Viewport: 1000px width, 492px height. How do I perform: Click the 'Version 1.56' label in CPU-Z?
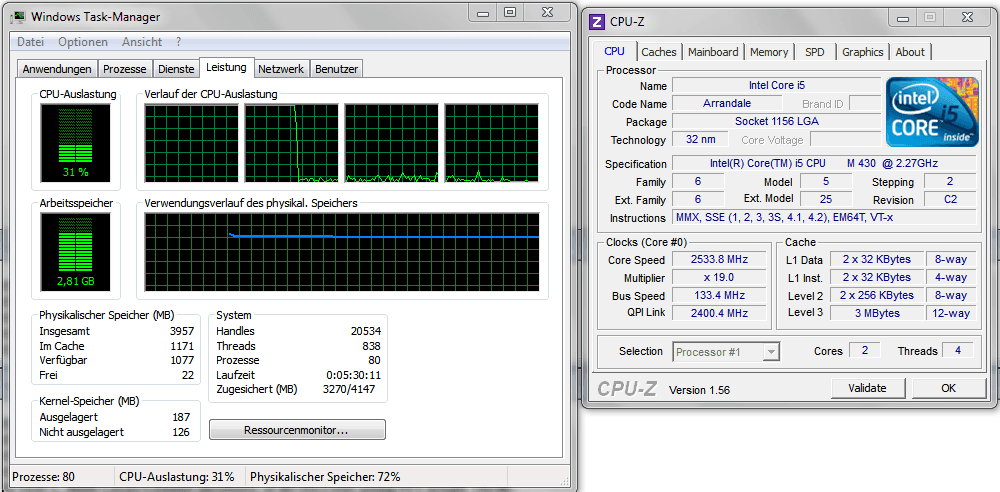point(699,390)
